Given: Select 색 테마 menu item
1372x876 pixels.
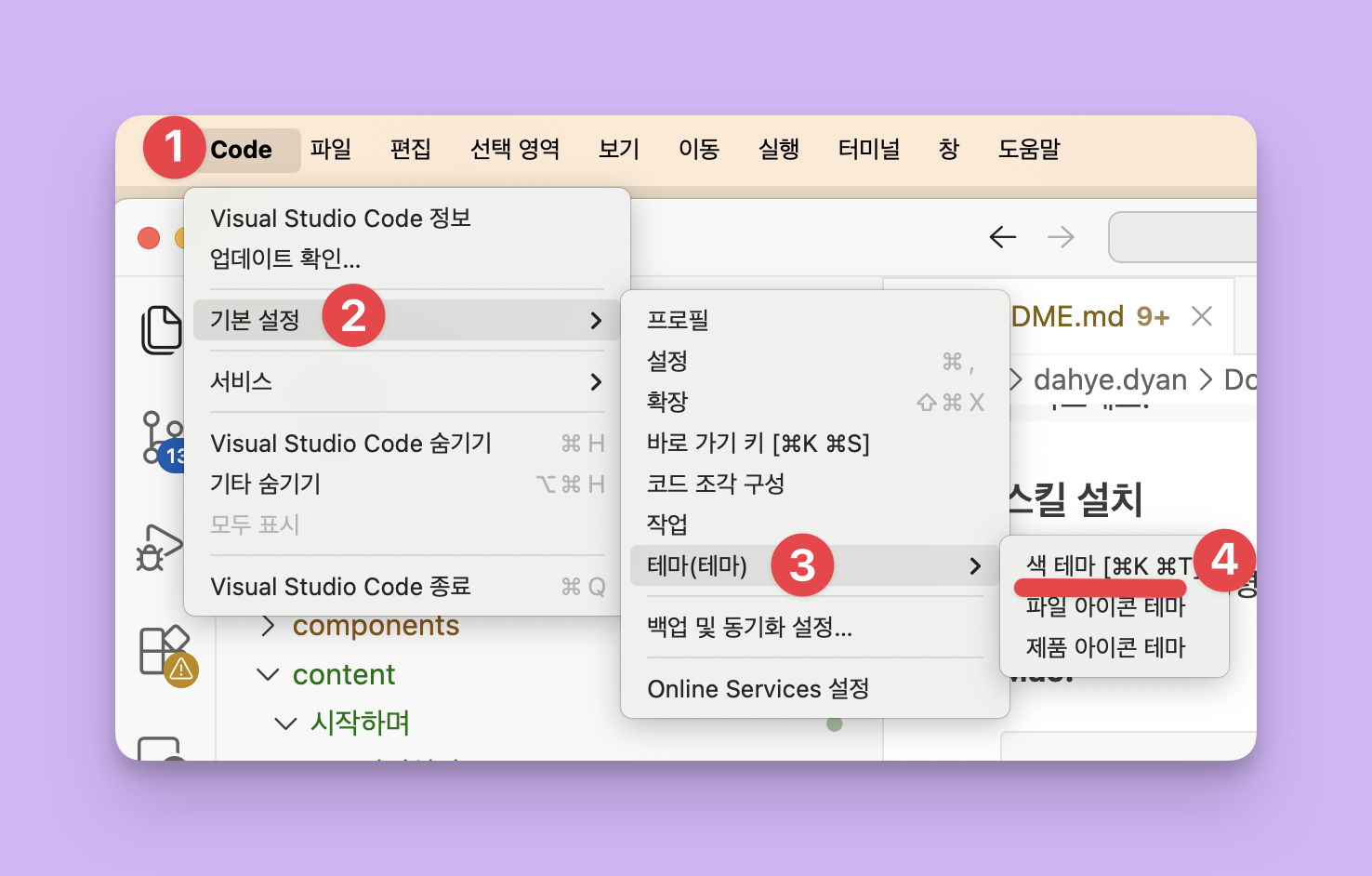Looking at the screenshot, I should click(x=1106, y=565).
